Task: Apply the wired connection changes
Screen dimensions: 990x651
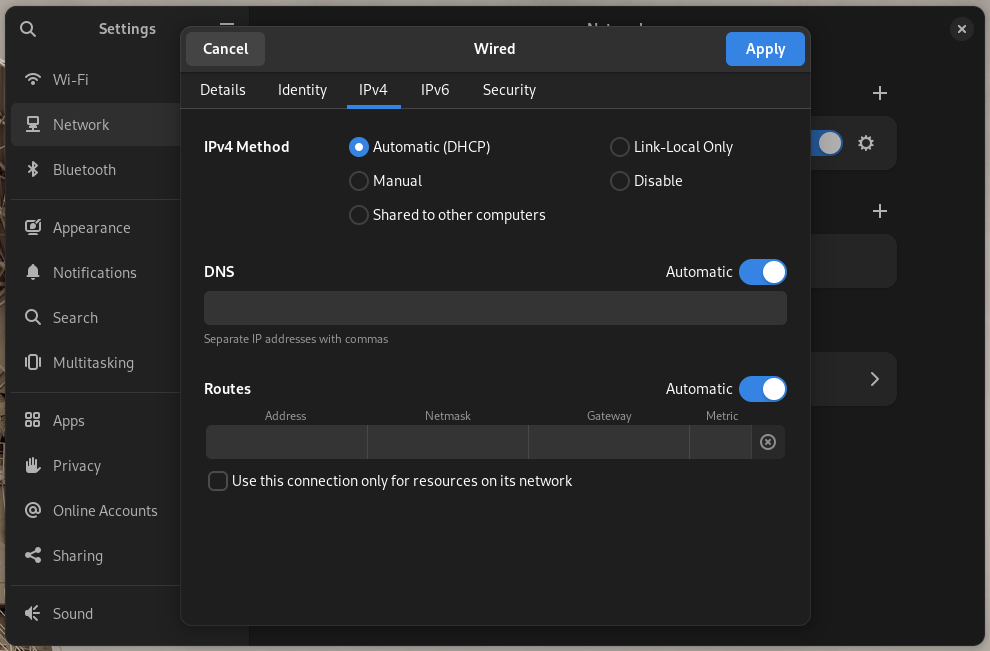Action: click(765, 48)
